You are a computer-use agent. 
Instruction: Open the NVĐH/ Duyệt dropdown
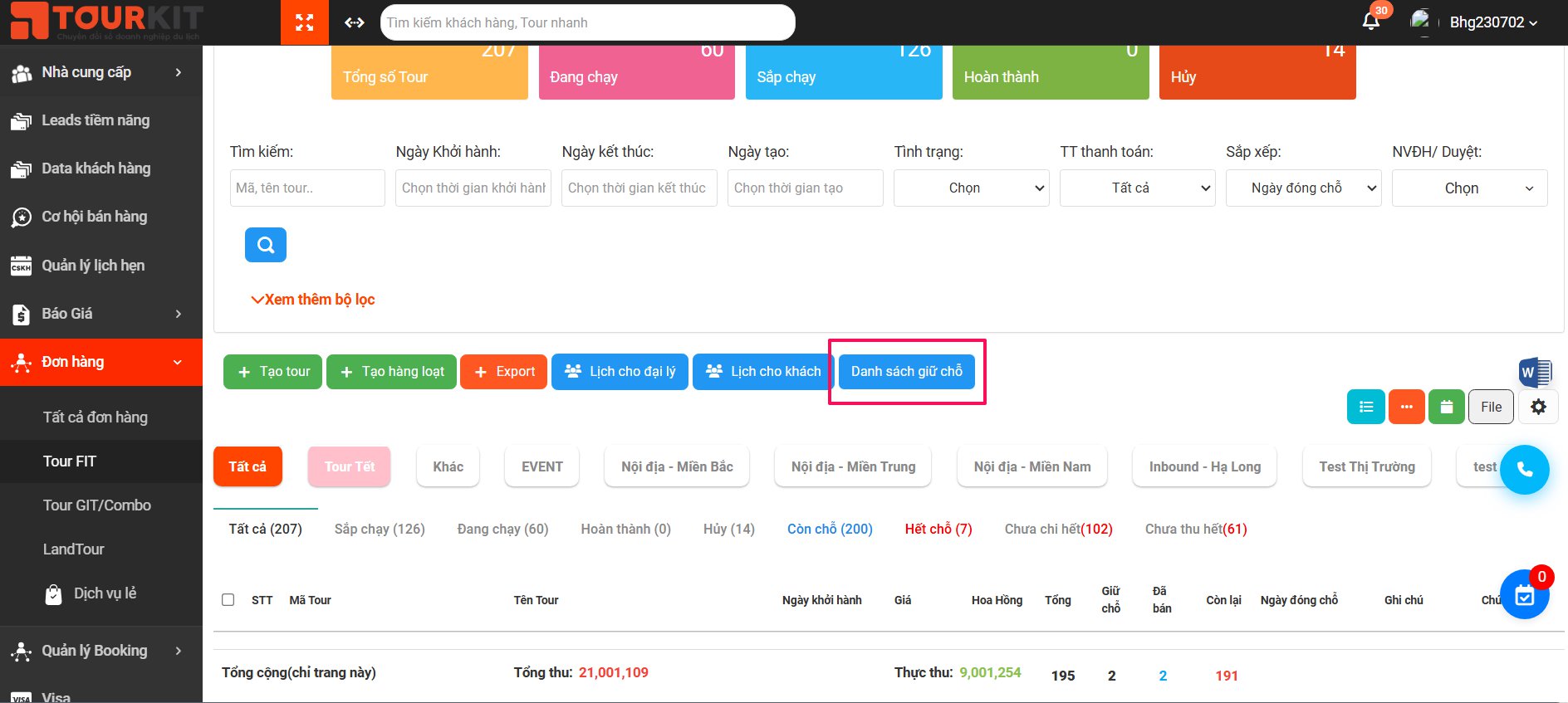coord(1470,188)
